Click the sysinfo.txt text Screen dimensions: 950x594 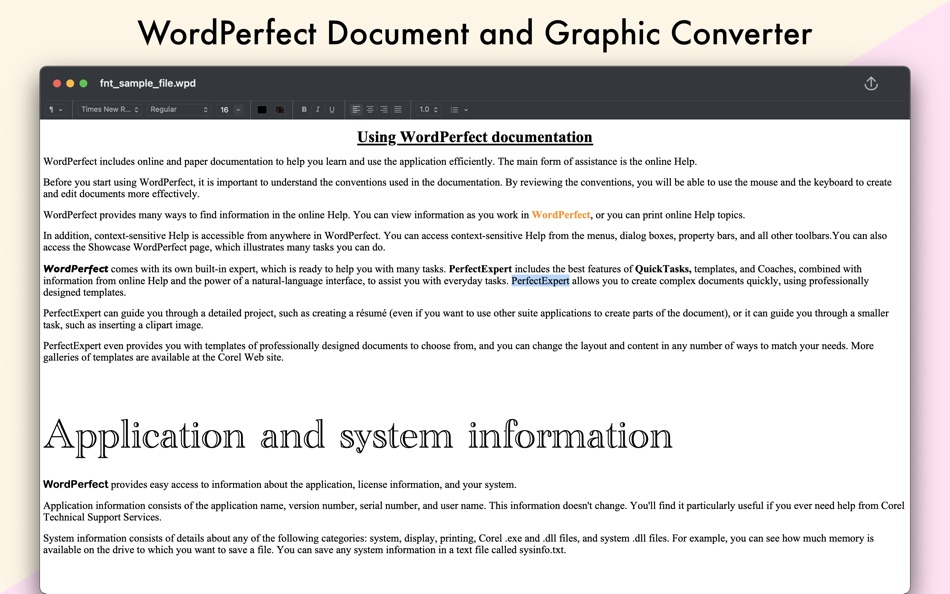click(x=542, y=550)
